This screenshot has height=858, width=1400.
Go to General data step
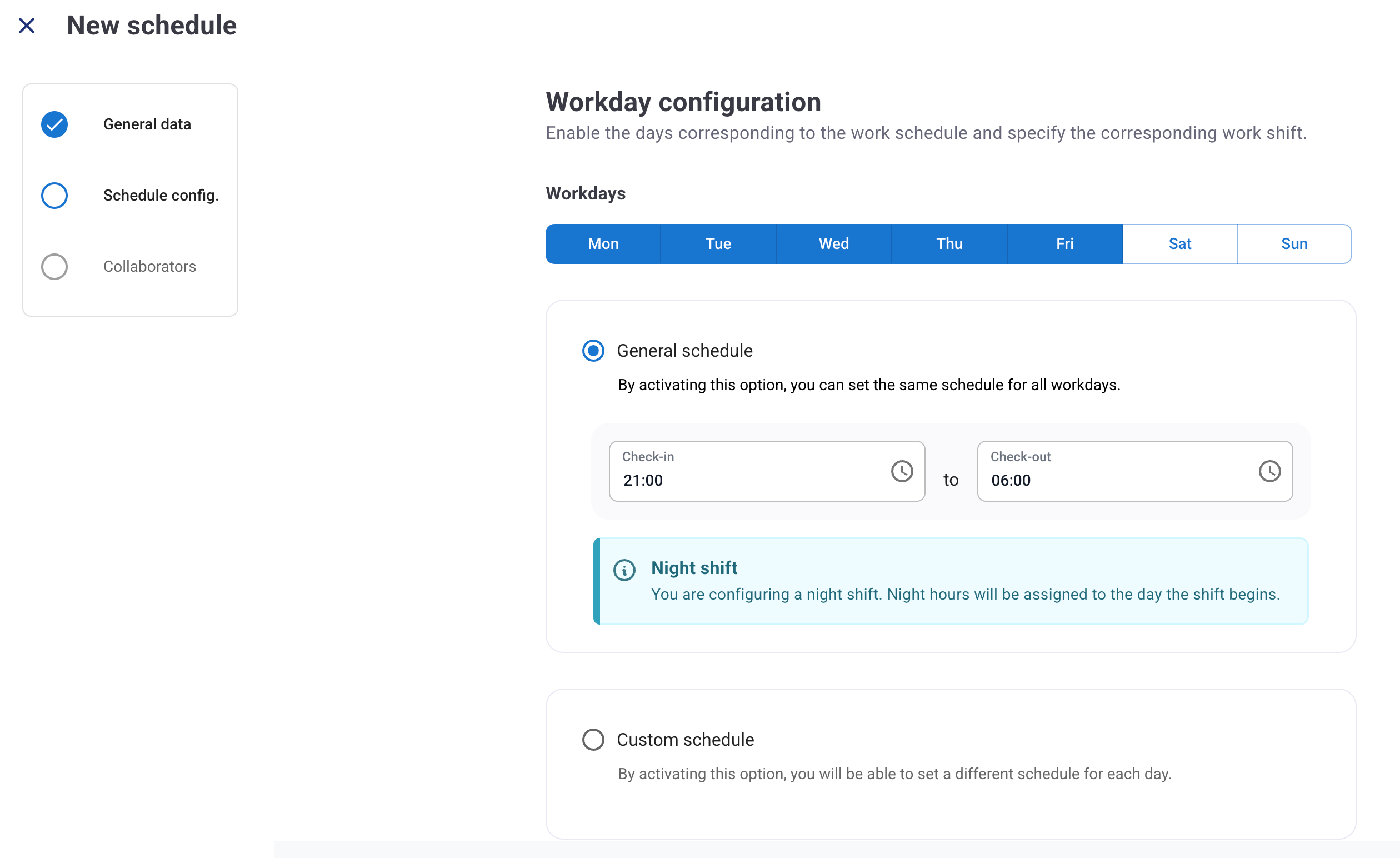[147, 124]
